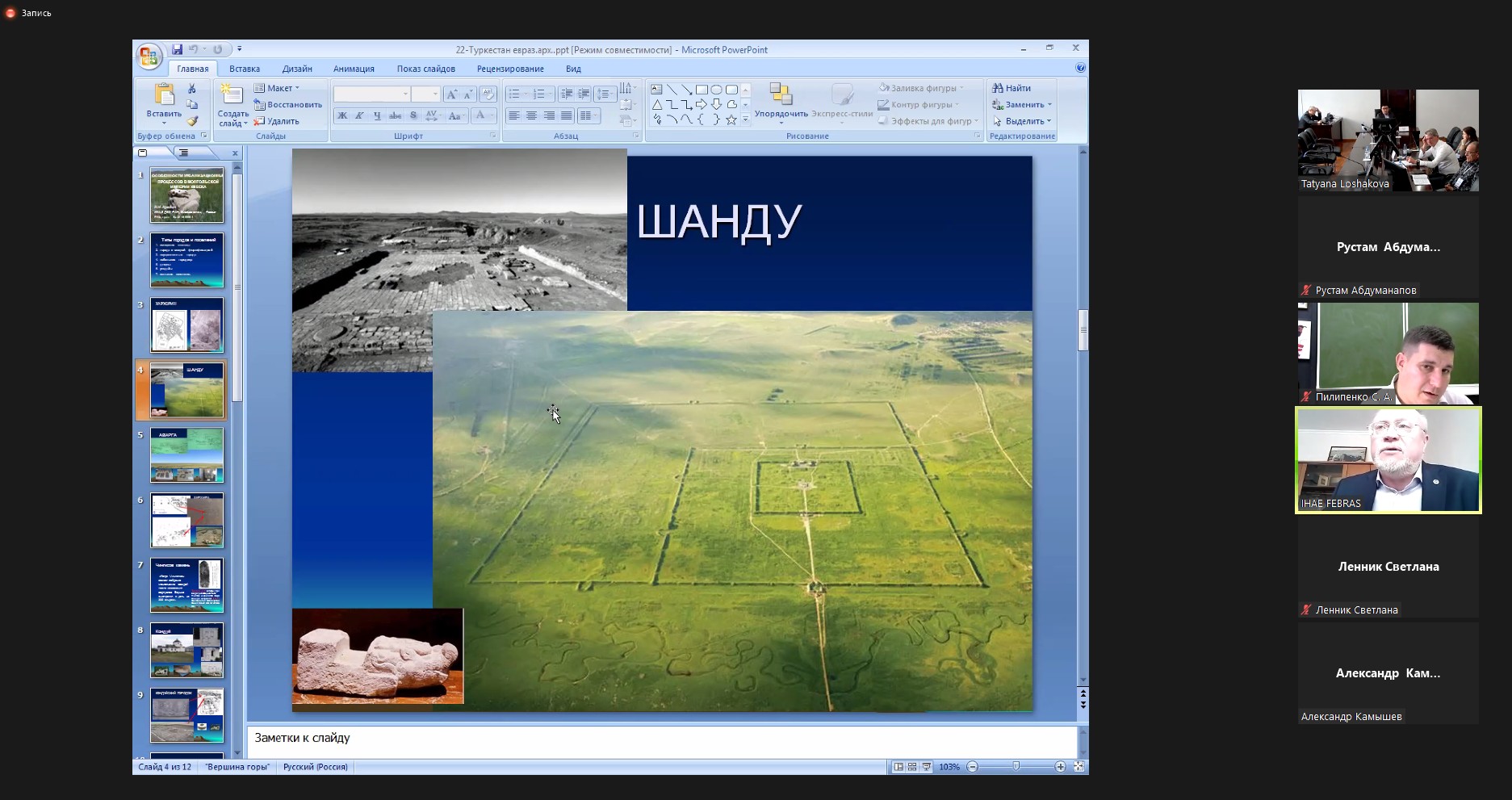Screen dimensions: 1512x800
Task: Click the Office button logo
Action: pyautogui.click(x=149, y=56)
